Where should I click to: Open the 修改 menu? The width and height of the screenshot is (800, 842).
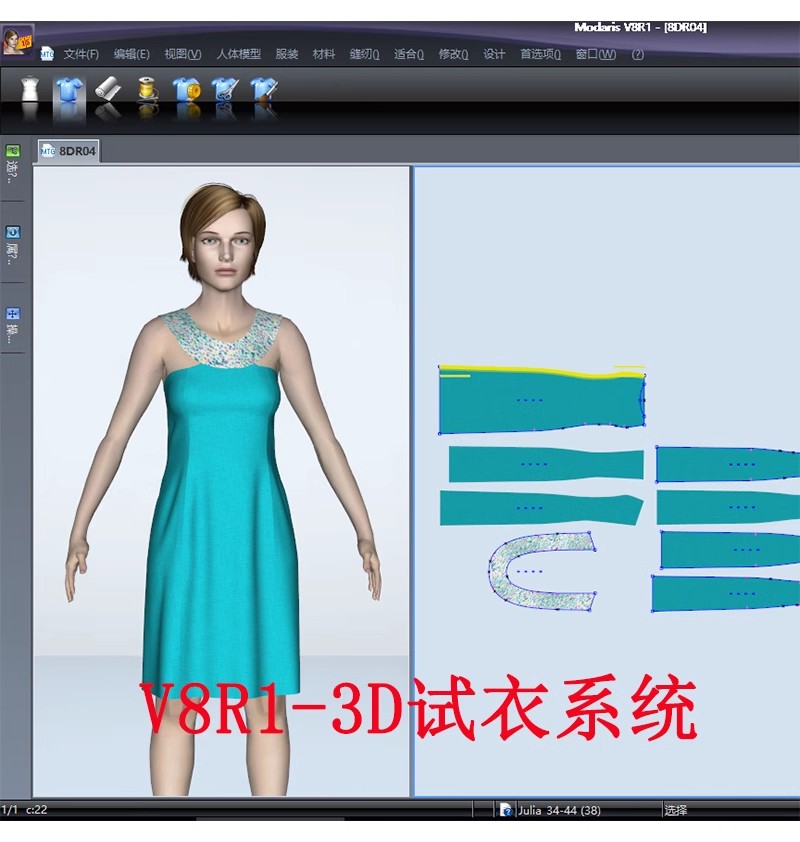(453, 54)
